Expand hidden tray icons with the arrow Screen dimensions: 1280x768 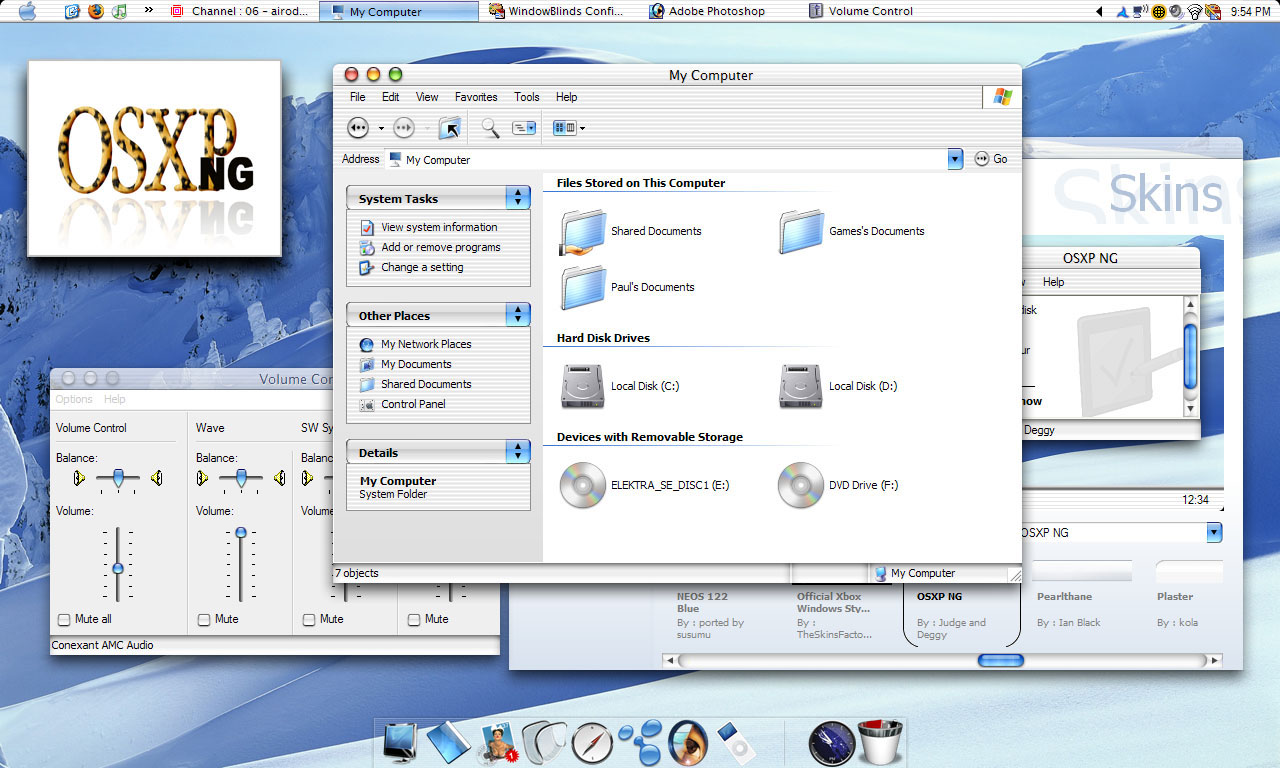(x=1099, y=11)
